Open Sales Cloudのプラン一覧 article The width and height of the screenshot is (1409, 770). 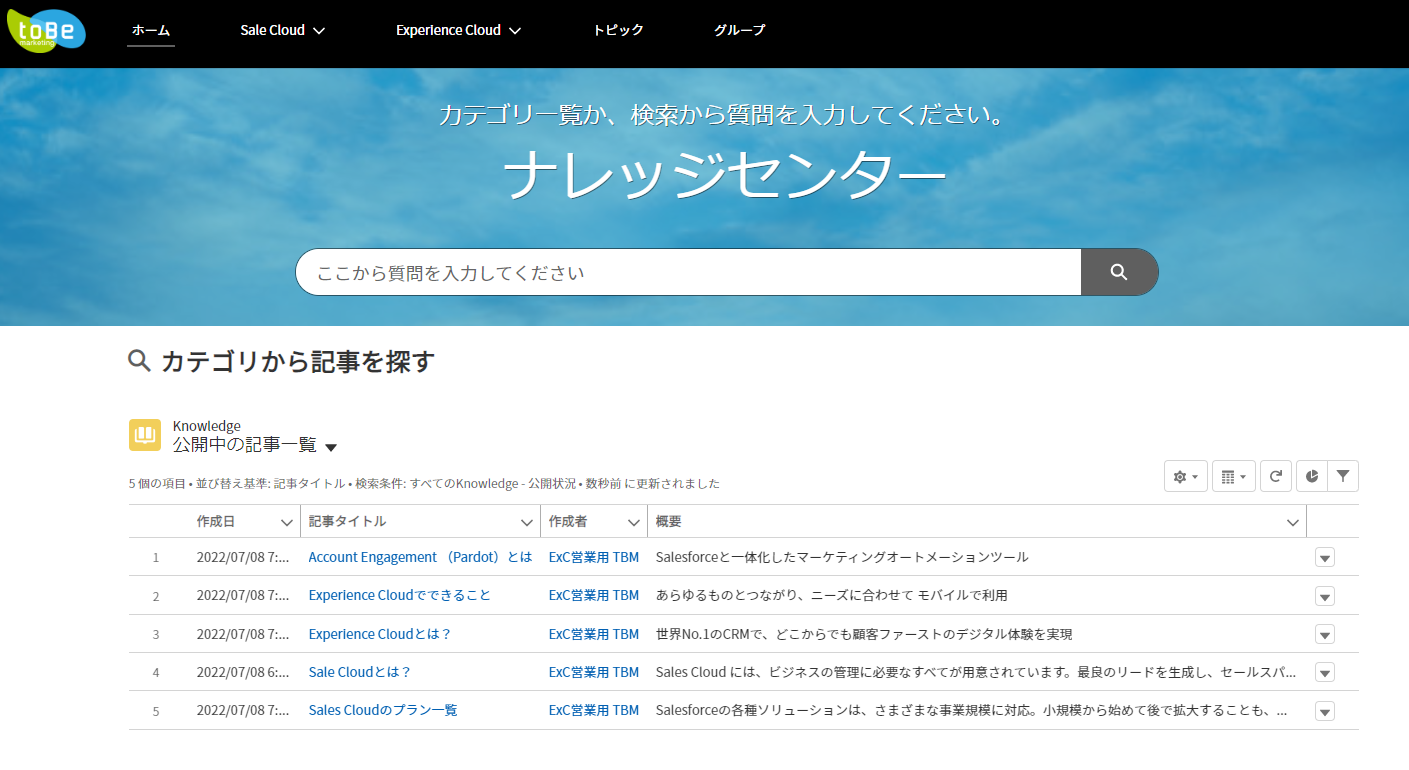point(383,710)
